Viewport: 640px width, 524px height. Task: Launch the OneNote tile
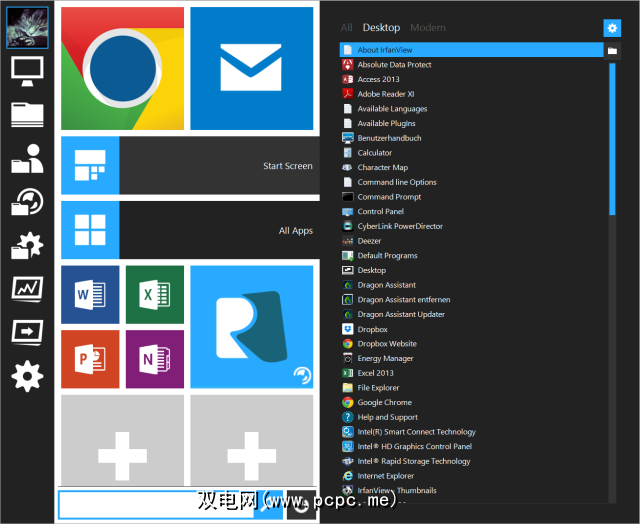(155, 359)
